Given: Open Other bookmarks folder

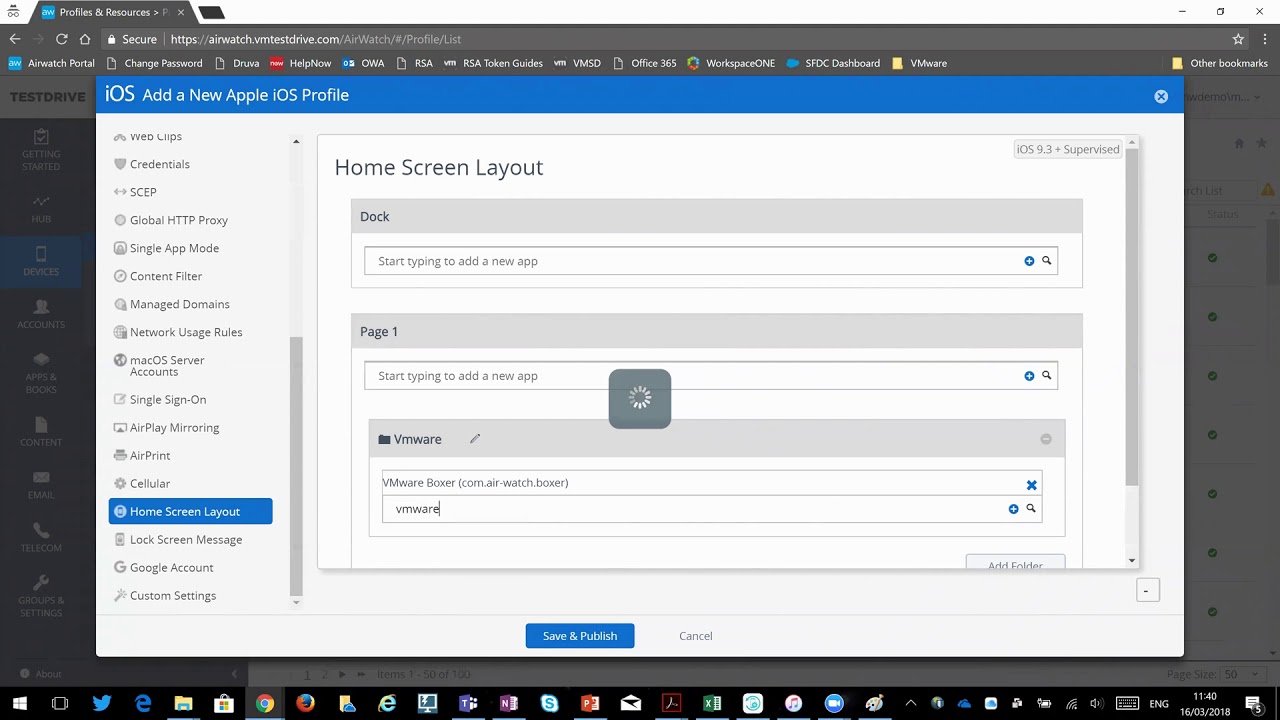Looking at the screenshot, I should 1219,63.
